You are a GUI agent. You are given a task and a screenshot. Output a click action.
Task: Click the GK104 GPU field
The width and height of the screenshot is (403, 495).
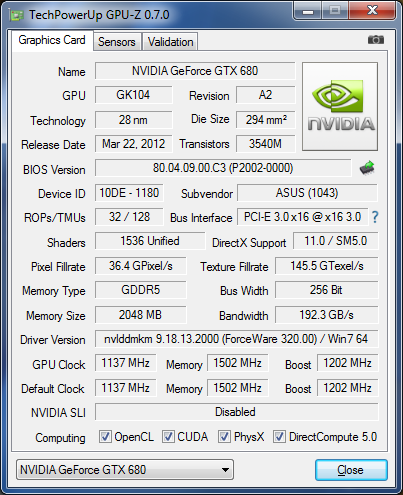point(133,95)
